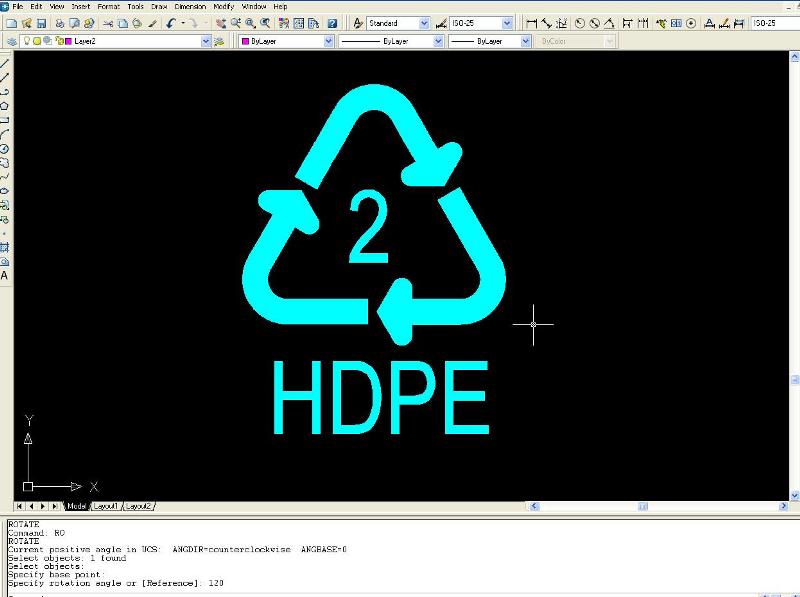Select the Rectangle tool in the Draw toolbar
The image size is (800, 597).
click(5, 120)
